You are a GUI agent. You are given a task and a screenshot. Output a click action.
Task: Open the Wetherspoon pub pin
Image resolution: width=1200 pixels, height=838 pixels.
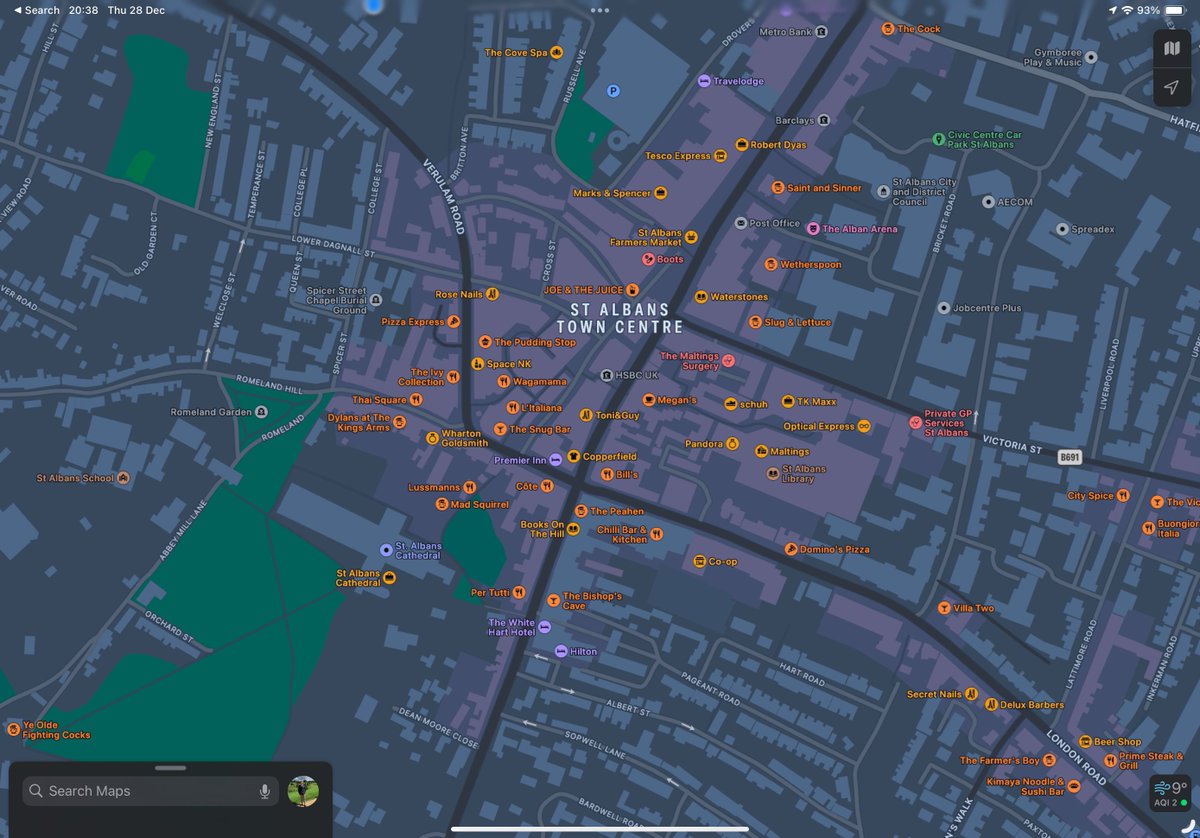point(771,265)
